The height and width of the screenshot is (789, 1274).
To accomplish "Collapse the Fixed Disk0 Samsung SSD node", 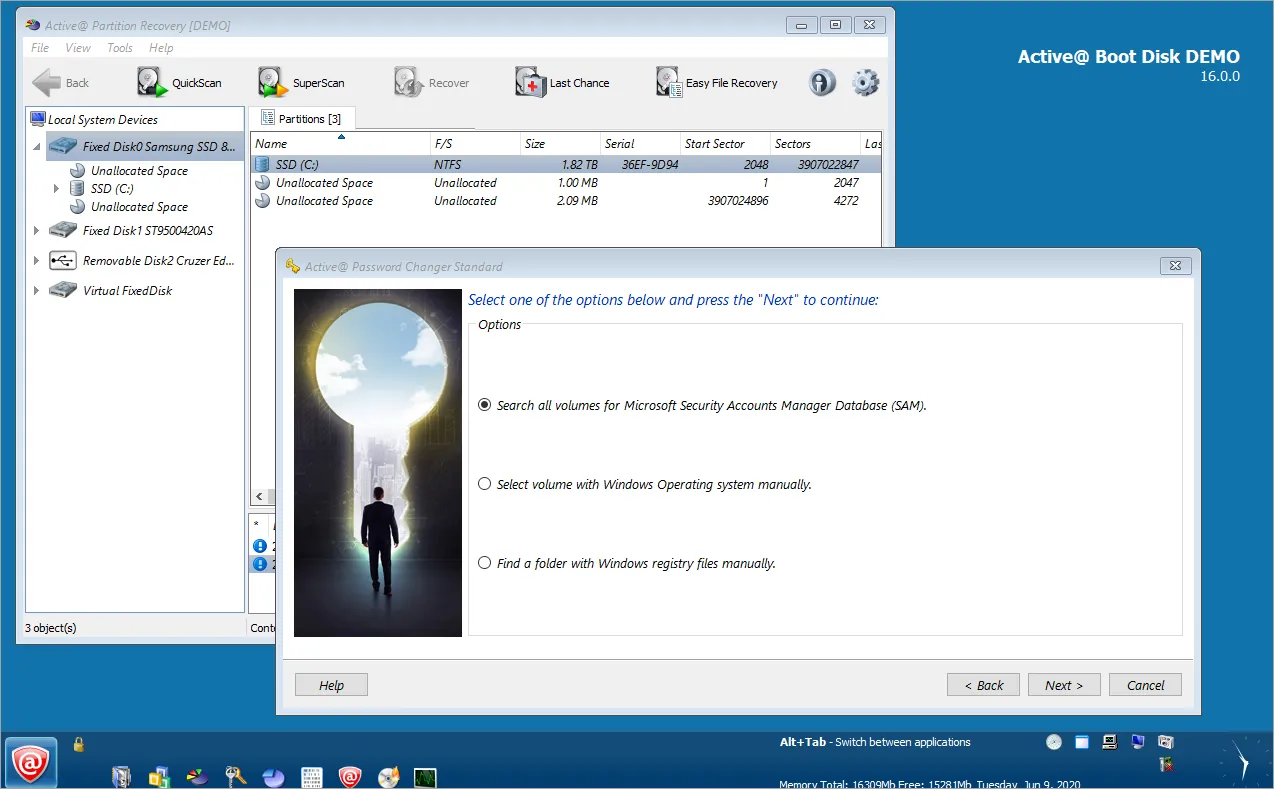I will pos(37,147).
